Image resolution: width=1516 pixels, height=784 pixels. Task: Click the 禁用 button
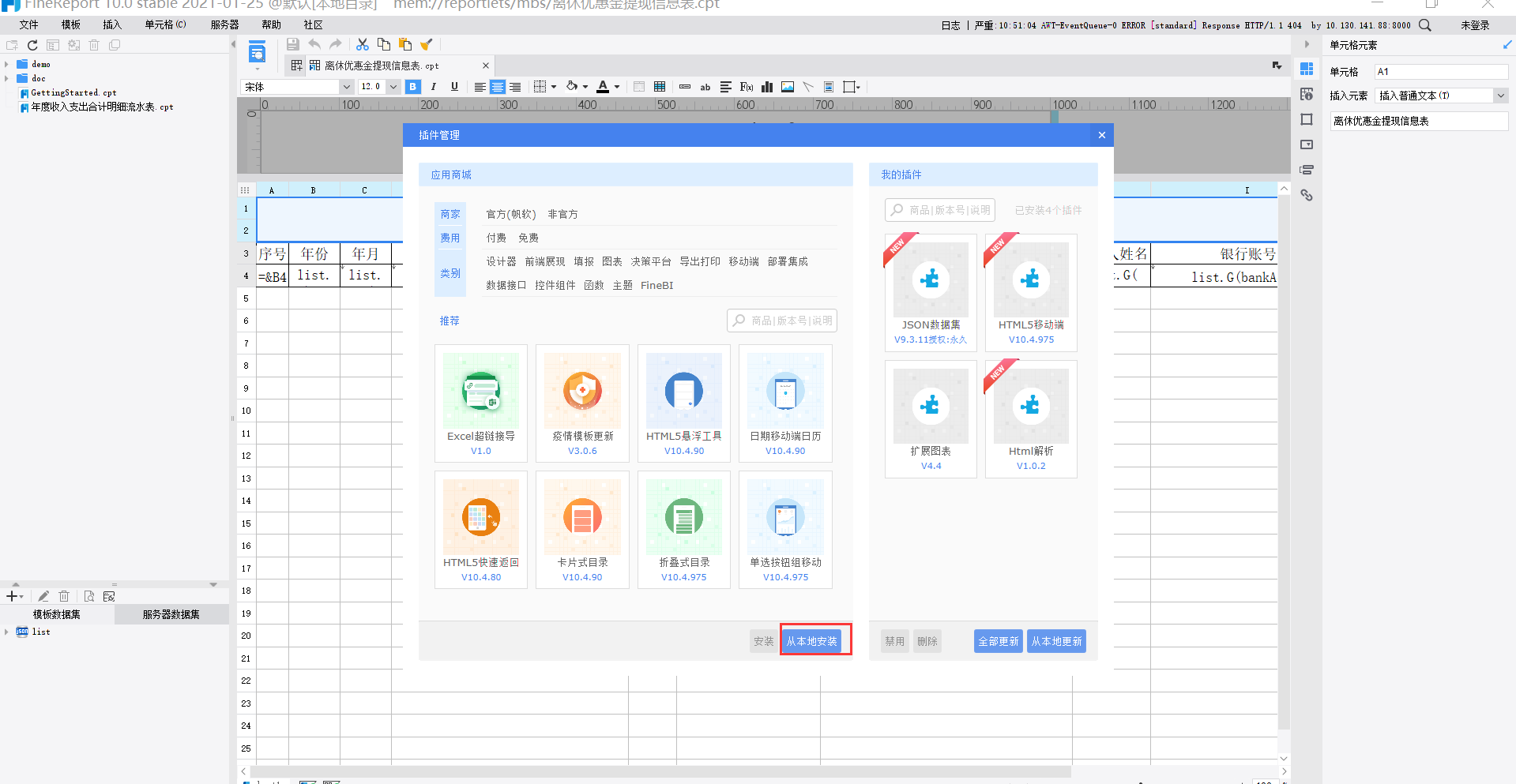pyautogui.click(x=895, y=641)
